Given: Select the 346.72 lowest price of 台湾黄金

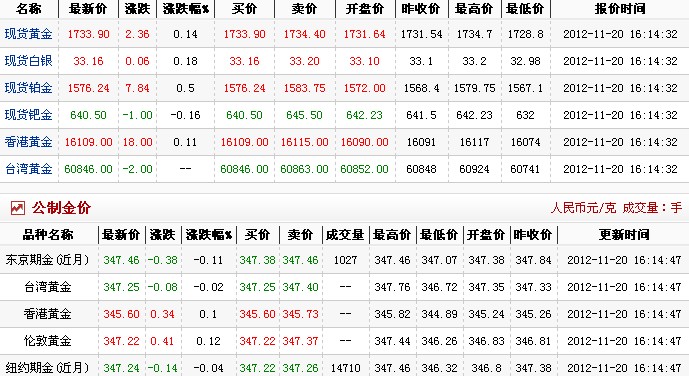Looking at the screenshot, I should click(x=439, y=287).
